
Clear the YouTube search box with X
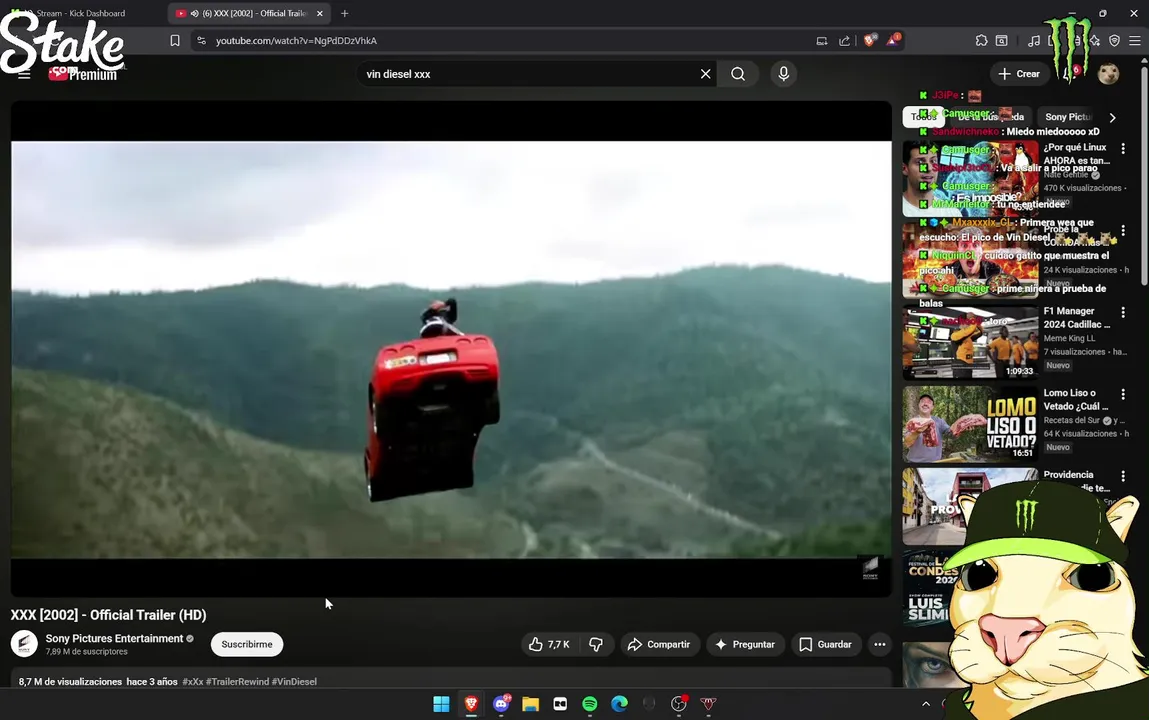pos(705,74)
